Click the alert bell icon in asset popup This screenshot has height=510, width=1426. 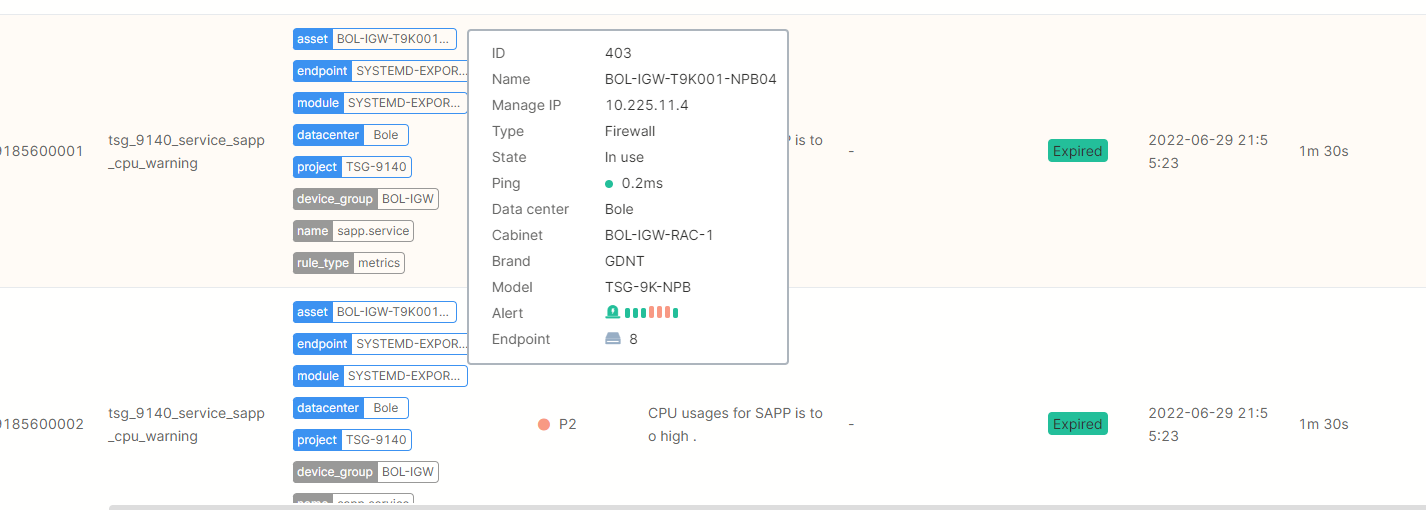(612, 313)
